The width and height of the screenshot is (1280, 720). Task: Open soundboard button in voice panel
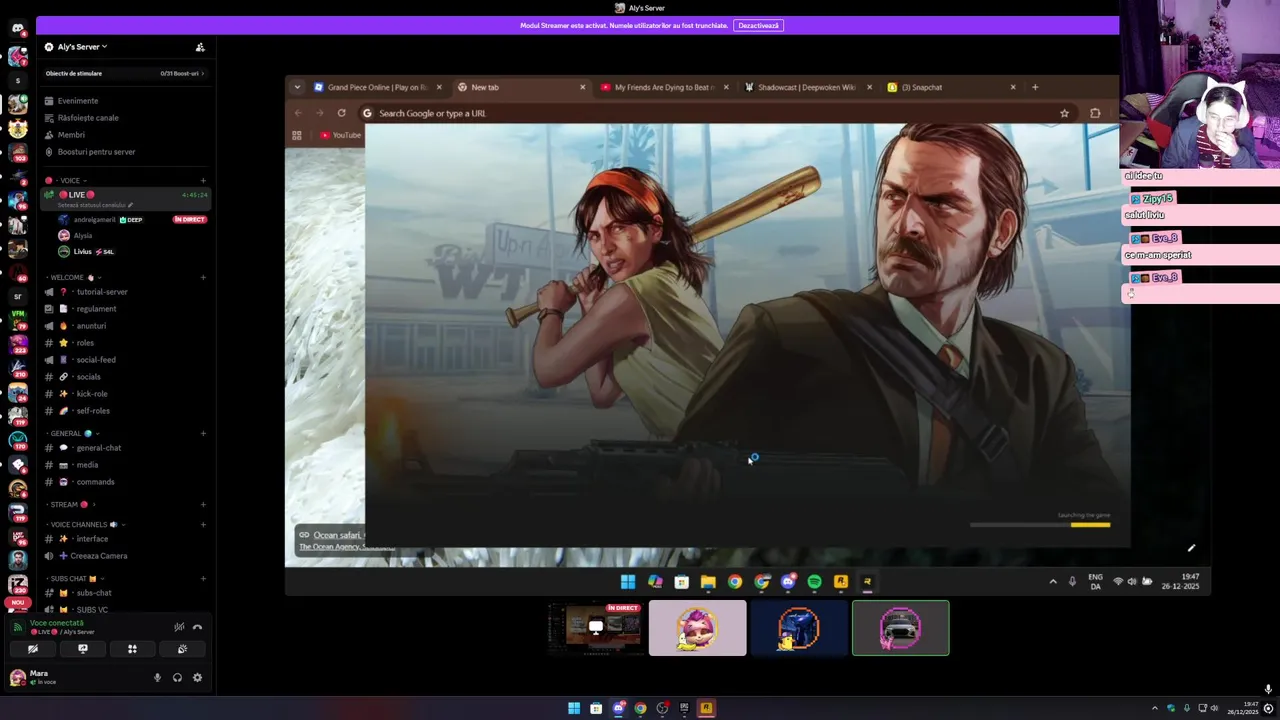click(182, 649)
